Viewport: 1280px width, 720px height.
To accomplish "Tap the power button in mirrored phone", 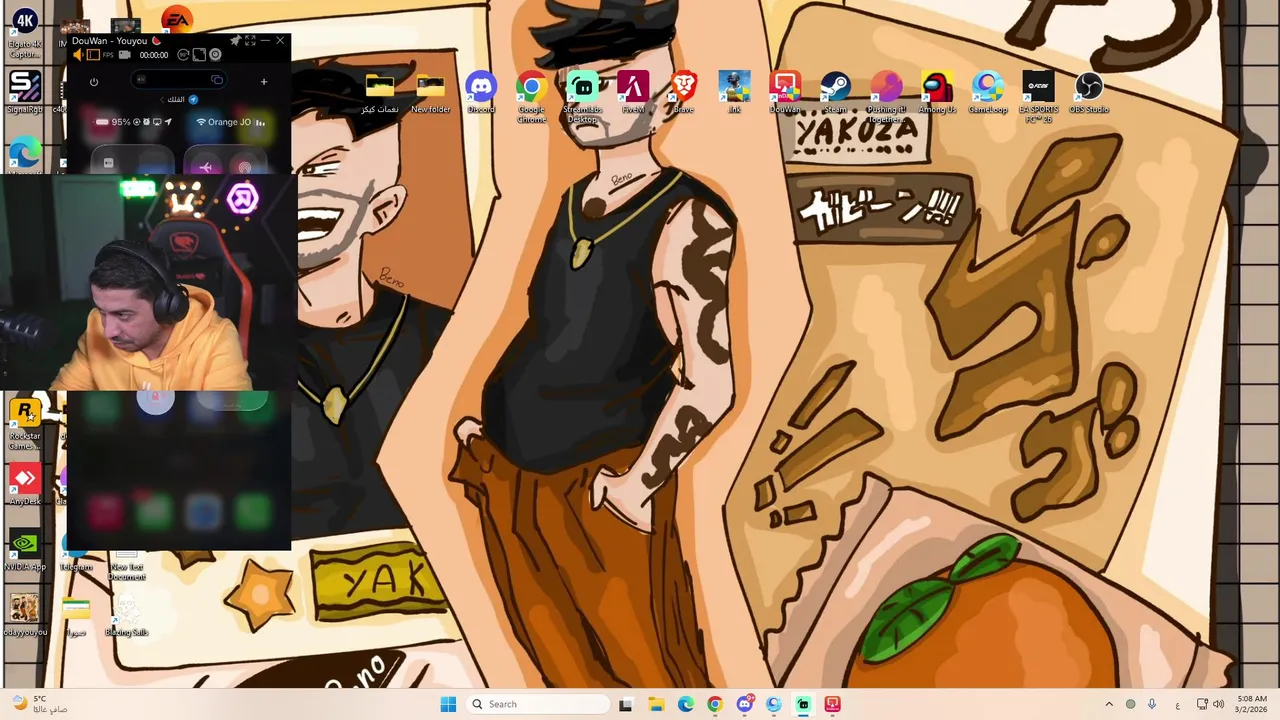I will [94, 82].
